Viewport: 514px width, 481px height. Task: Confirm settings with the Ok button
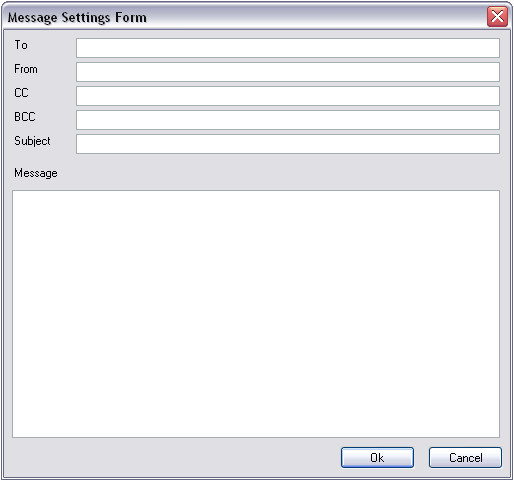coord(377,457)
